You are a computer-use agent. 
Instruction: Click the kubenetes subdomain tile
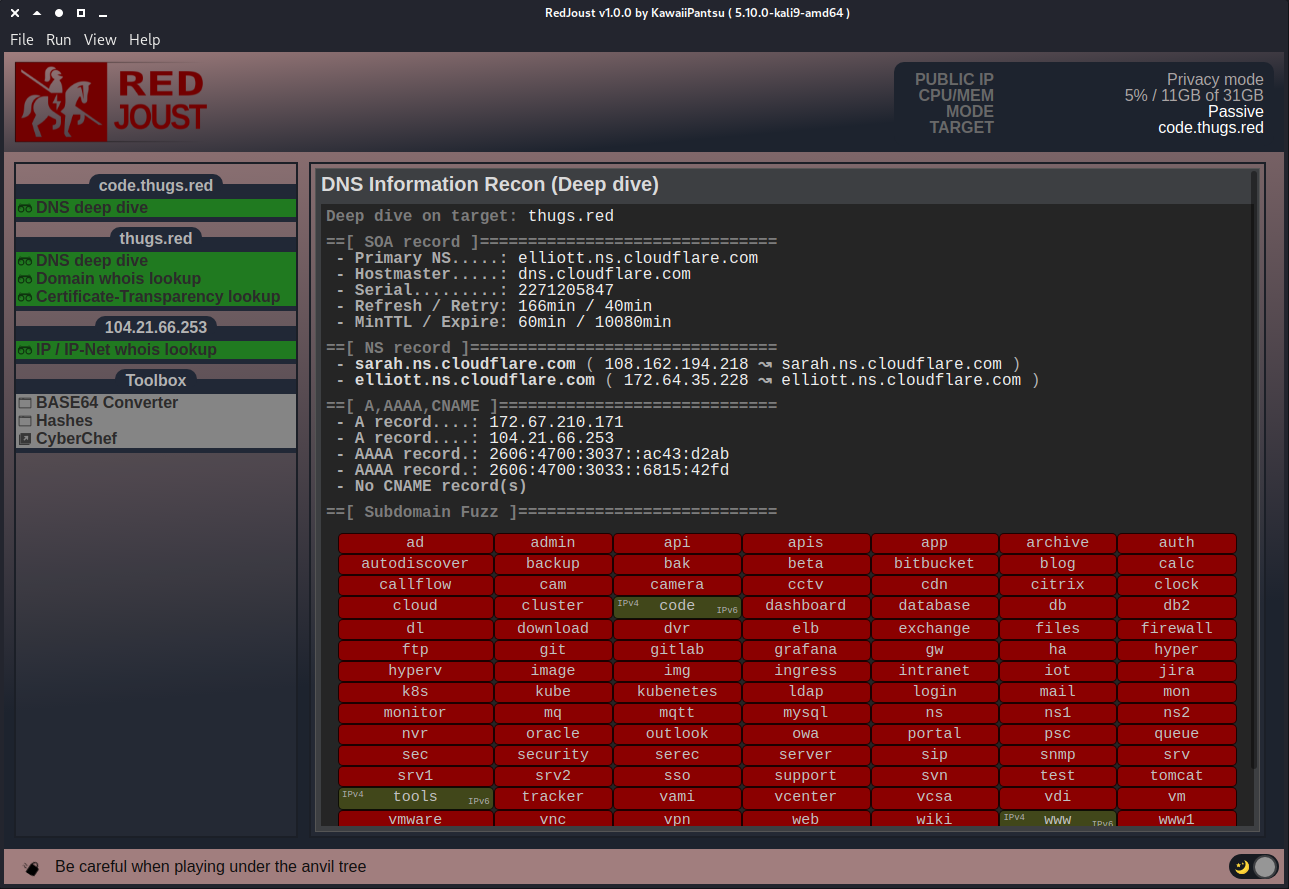677,692
